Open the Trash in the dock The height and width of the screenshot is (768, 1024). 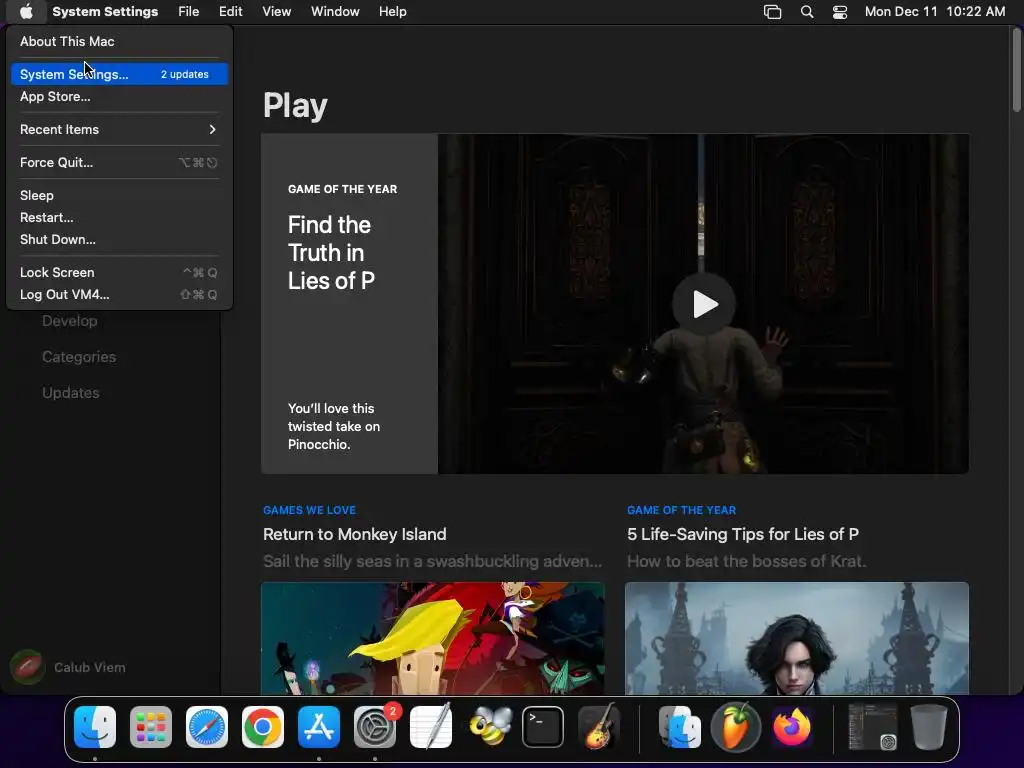coord(928,727)
